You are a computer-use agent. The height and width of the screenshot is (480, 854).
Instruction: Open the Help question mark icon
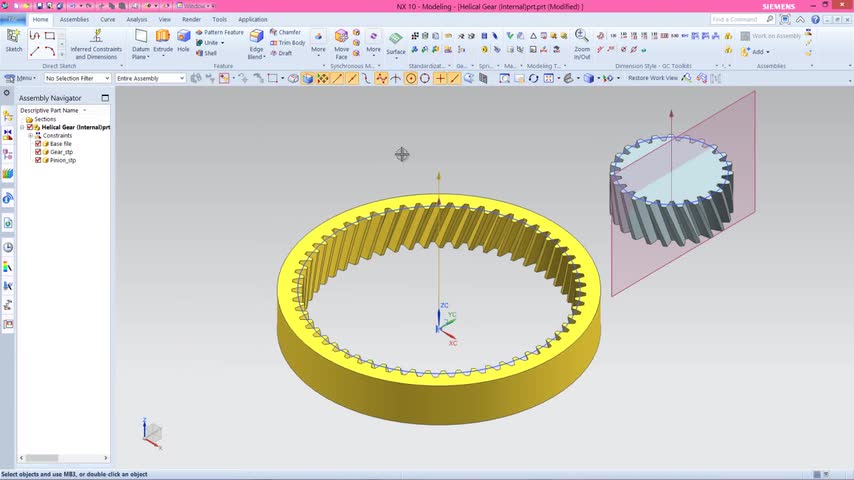815,19
